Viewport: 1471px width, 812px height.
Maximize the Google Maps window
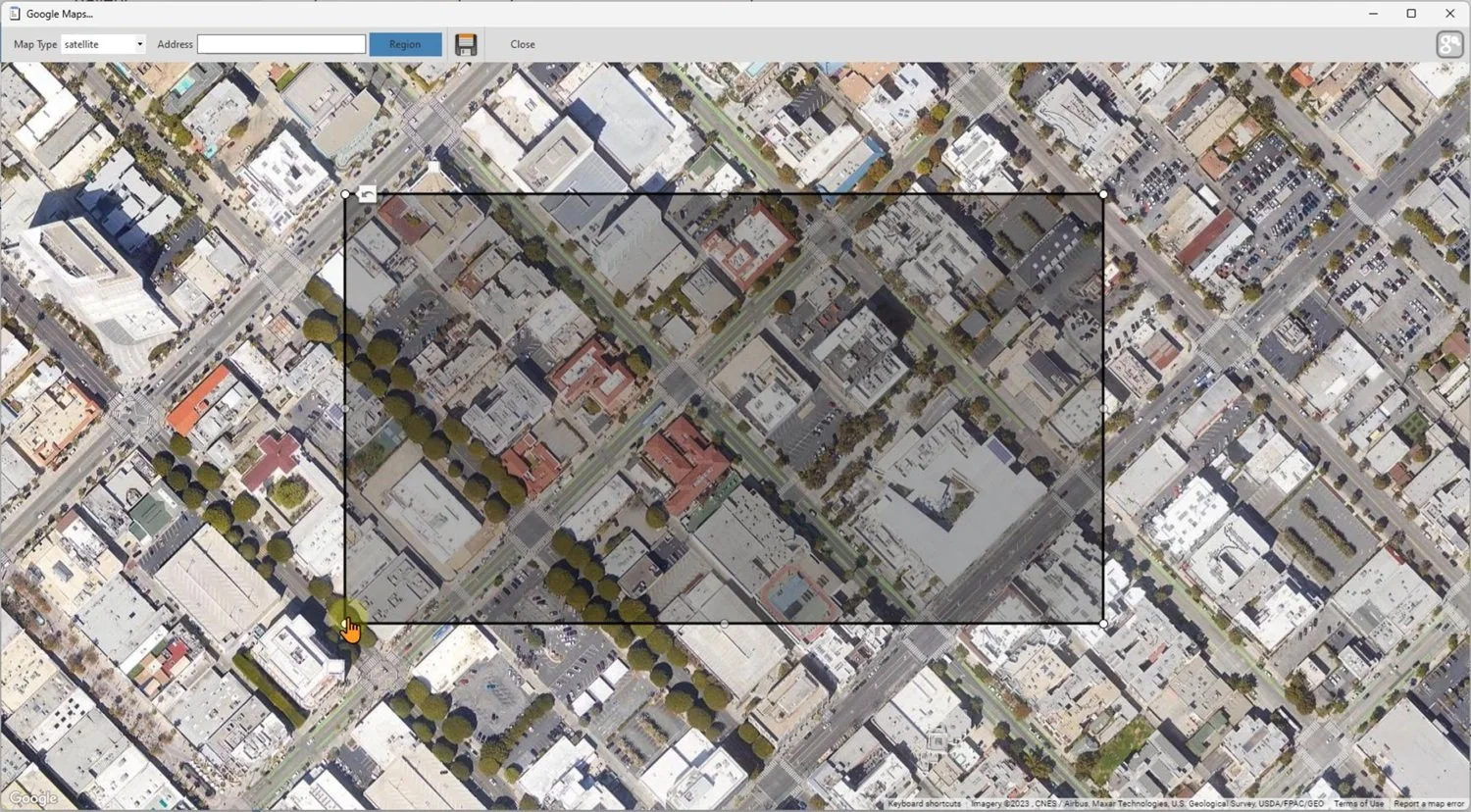(x=1411, y=14)
